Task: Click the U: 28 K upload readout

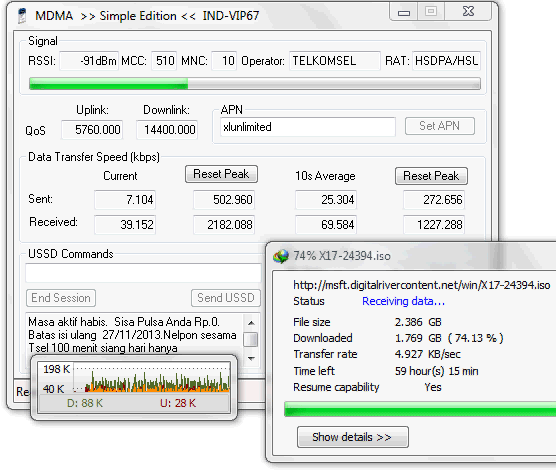Action: 178,403
